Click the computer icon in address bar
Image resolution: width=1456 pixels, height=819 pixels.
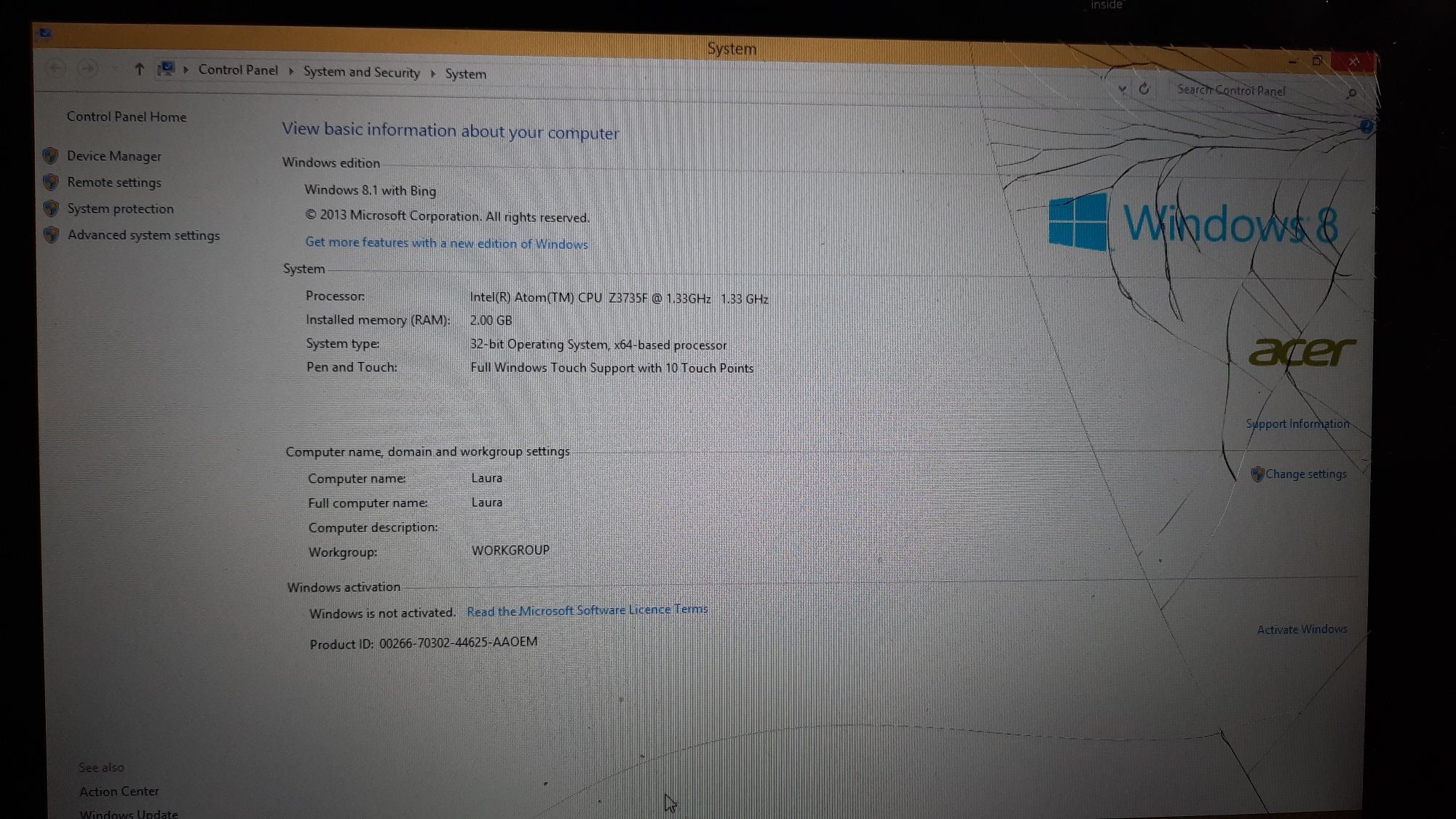pyautogui.click(x=167, y=69)
